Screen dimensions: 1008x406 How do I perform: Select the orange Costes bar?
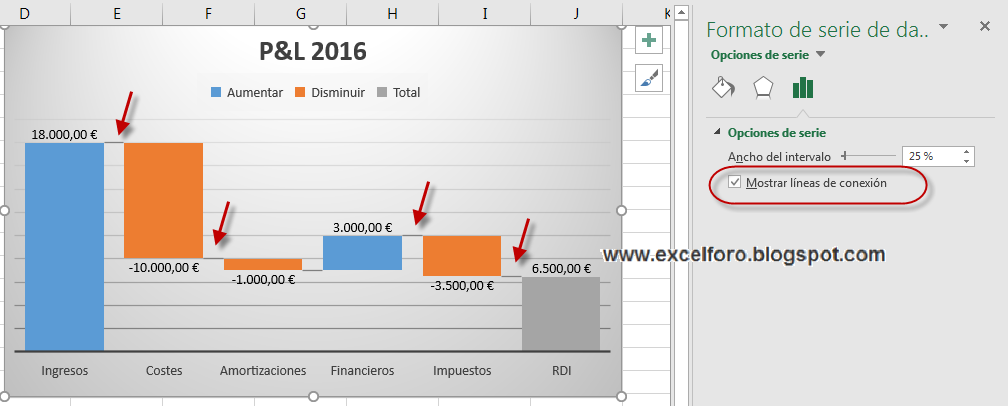[x=163, y=200]
